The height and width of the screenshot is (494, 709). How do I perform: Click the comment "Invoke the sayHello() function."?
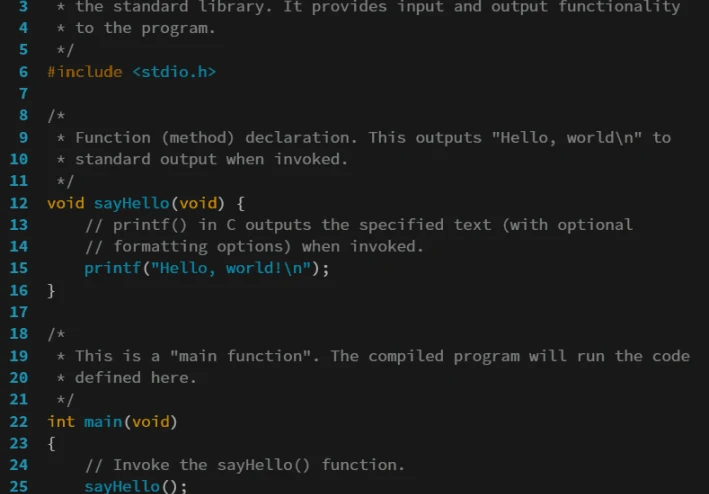(x=245, y=465)
